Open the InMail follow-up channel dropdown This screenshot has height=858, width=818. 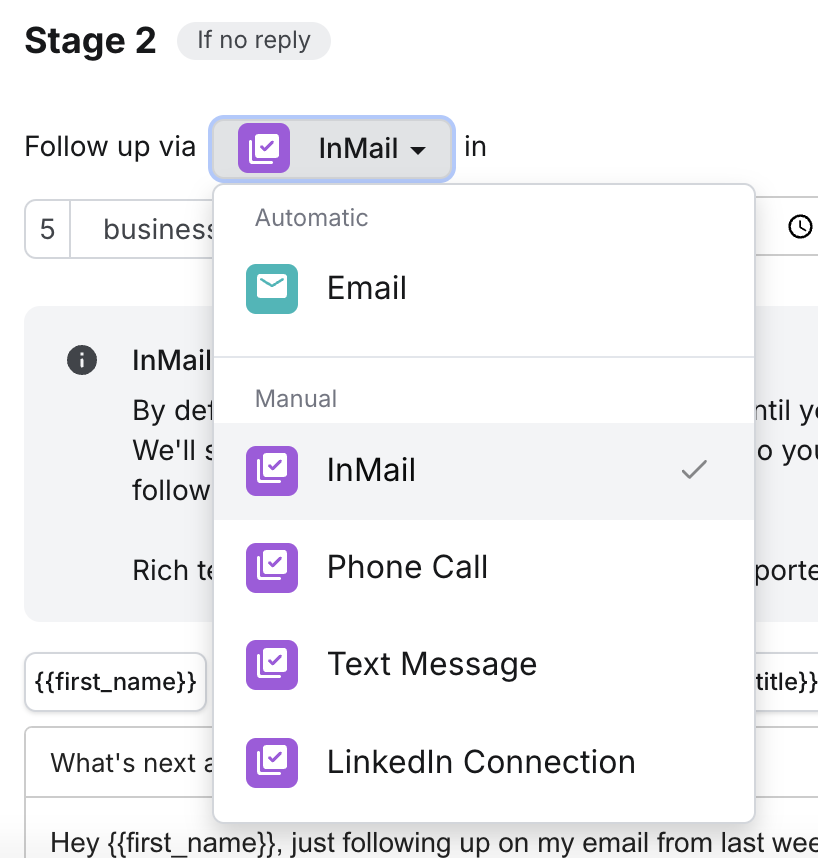pyautogui.click(x=332, y=149)
